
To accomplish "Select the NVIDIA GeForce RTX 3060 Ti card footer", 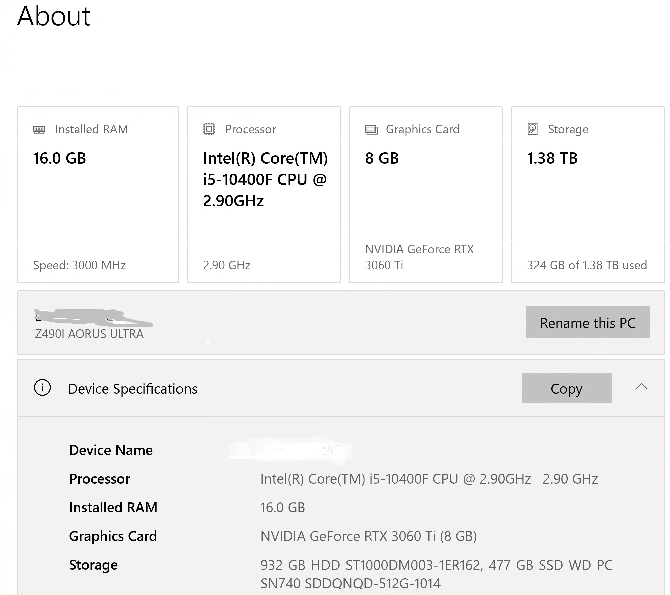I will (419, 257).
